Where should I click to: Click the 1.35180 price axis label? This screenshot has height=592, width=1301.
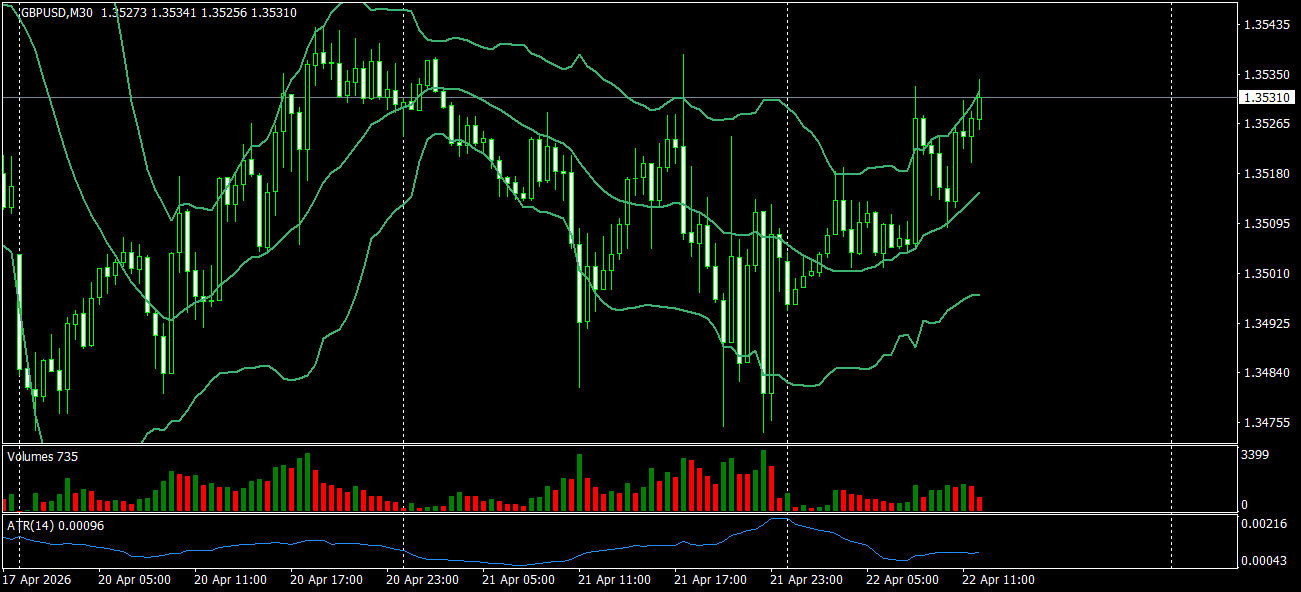pyautogui.click(x=1265, y=174)
